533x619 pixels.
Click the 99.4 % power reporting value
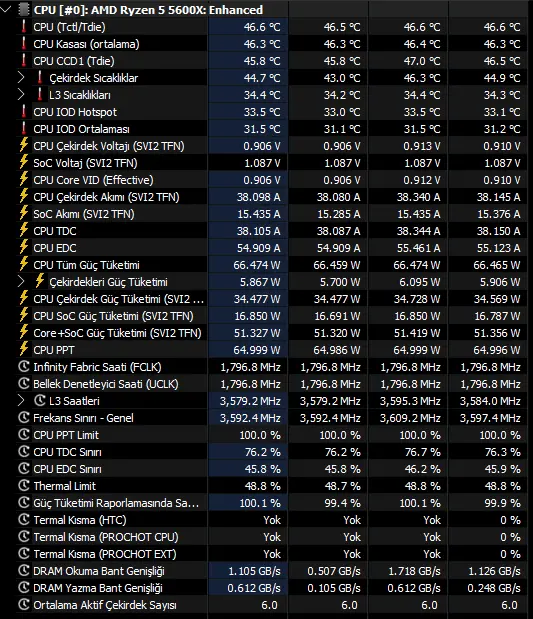coord(342,503)
